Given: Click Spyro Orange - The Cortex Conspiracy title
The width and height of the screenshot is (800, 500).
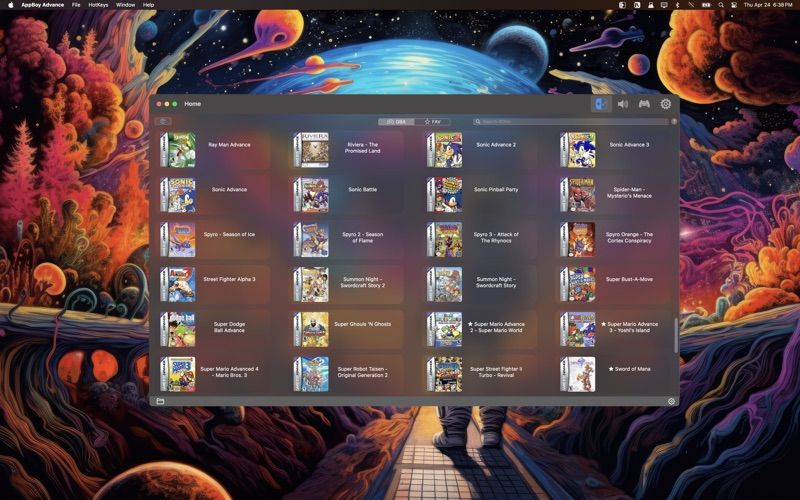Looking at the screenshot, I should click(x=630, y=237).
